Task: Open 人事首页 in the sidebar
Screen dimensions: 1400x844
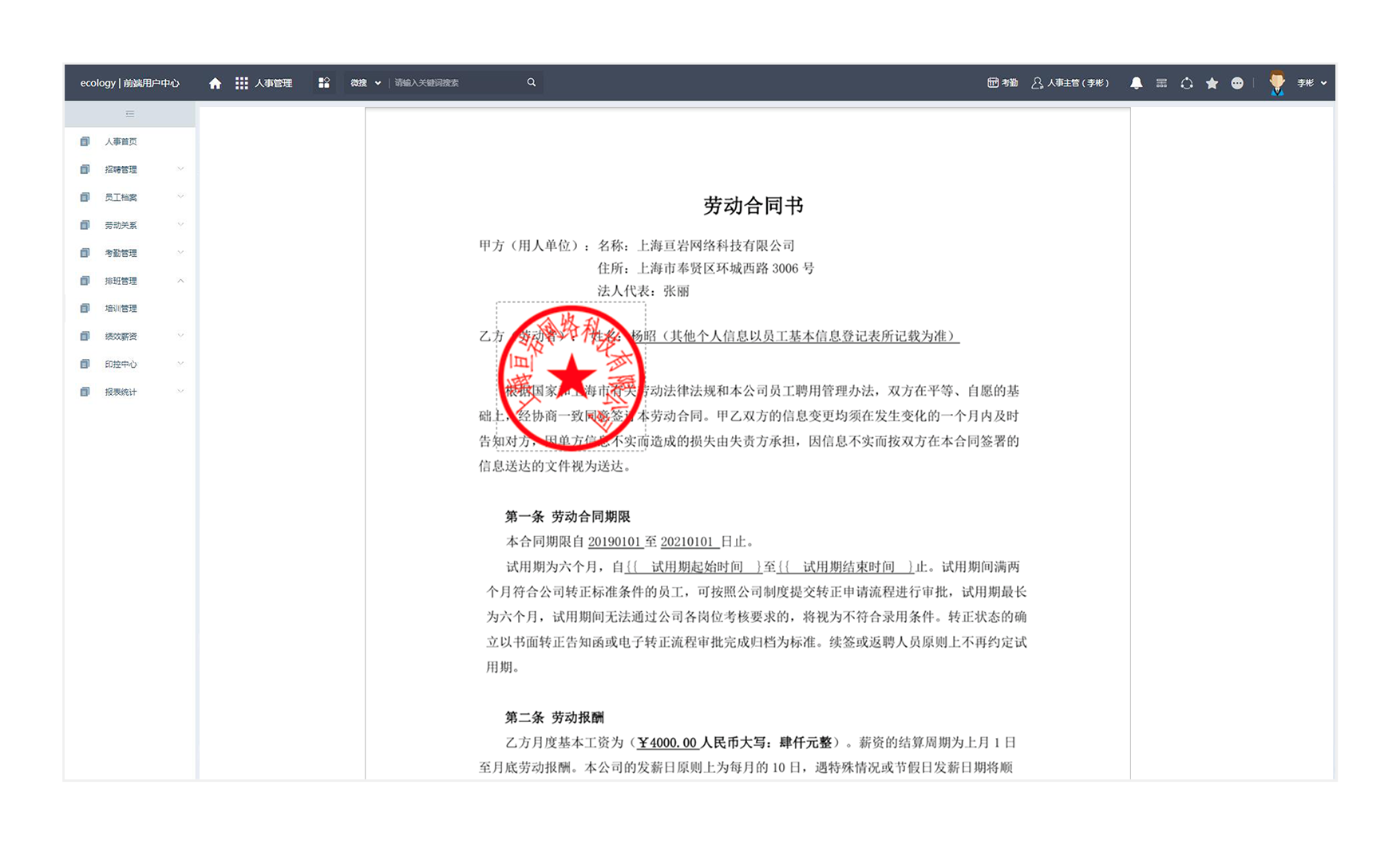Action: click(121, 142)
